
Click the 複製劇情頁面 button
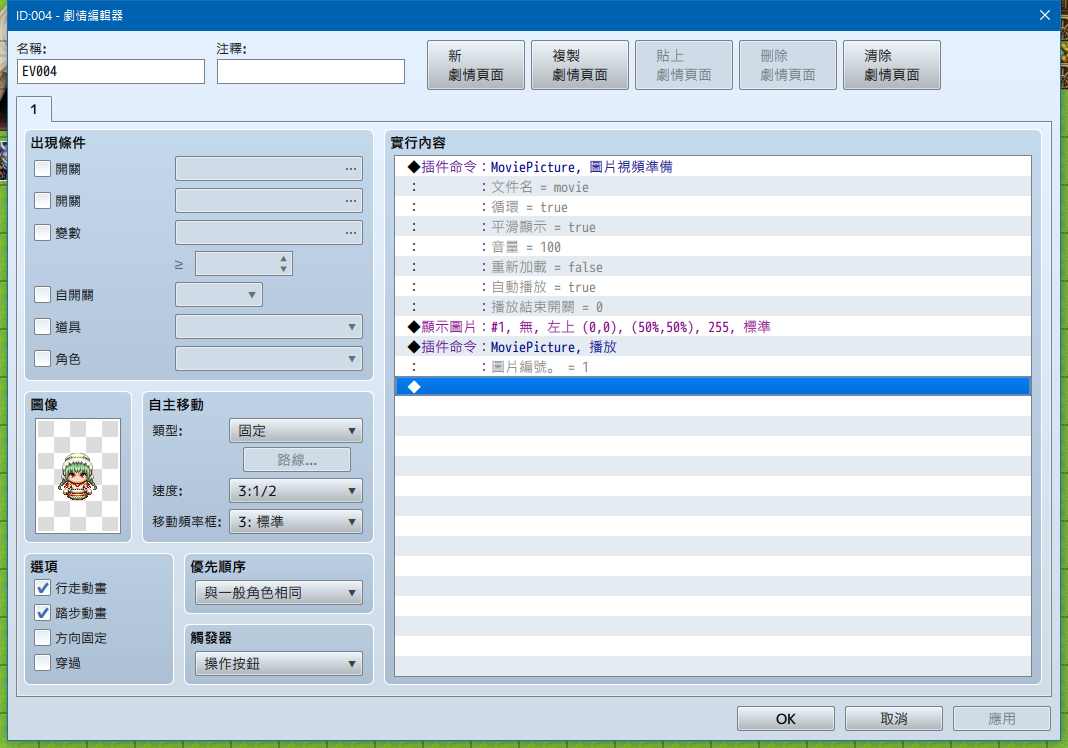(580, 65)
